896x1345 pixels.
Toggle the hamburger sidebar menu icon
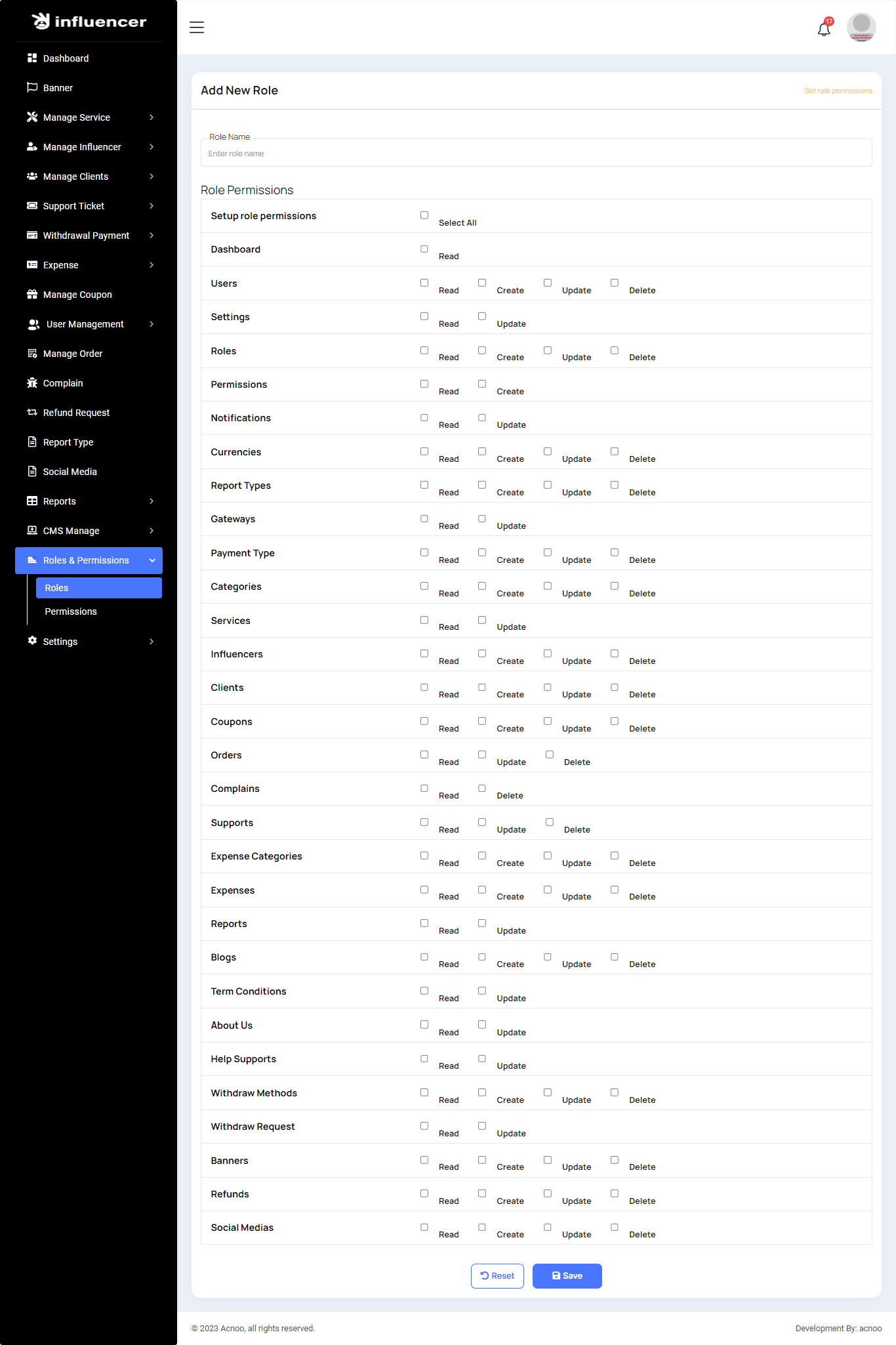(197, 28)
